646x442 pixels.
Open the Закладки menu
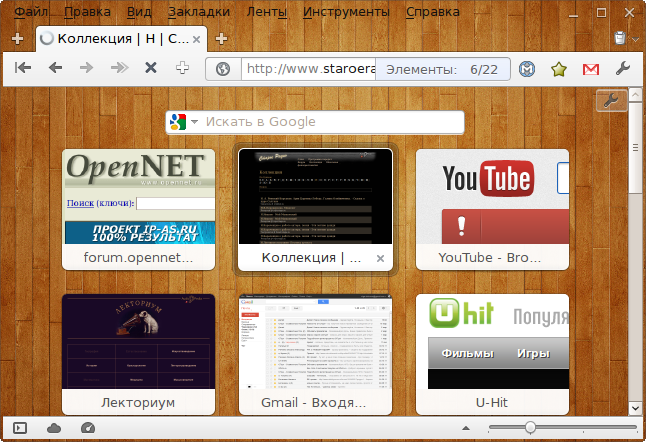point(199,12)
